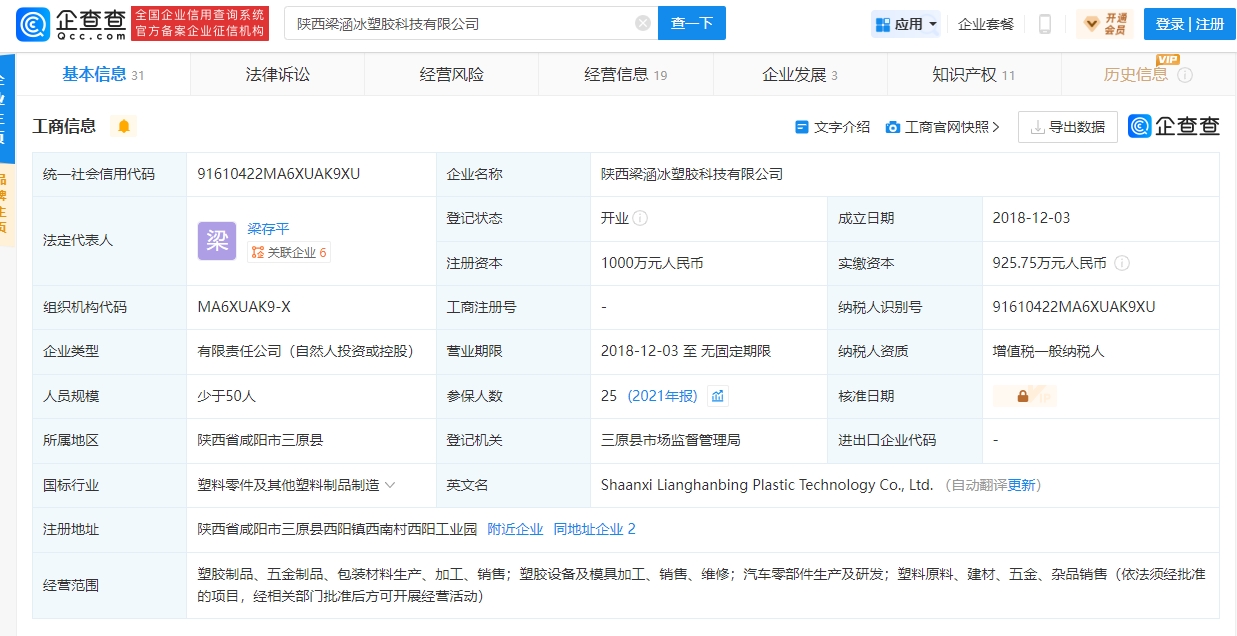Open the 附近企业 link

point(515,529)
